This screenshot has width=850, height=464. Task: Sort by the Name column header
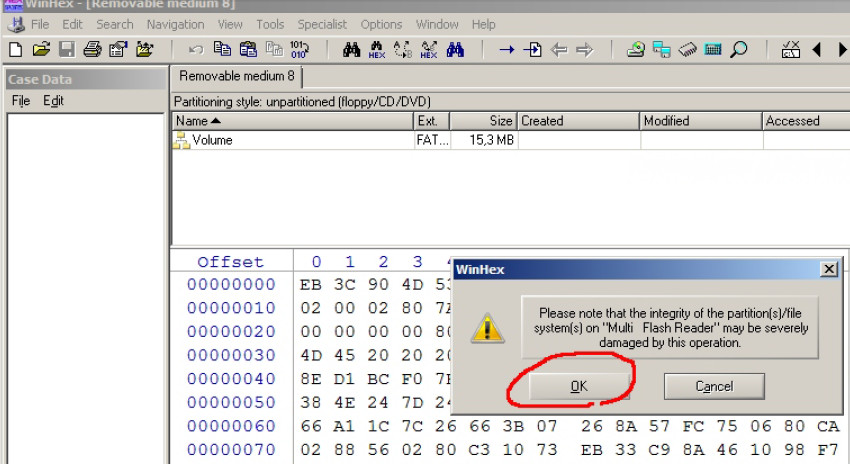pyautogui.click(x=292, y=121)
